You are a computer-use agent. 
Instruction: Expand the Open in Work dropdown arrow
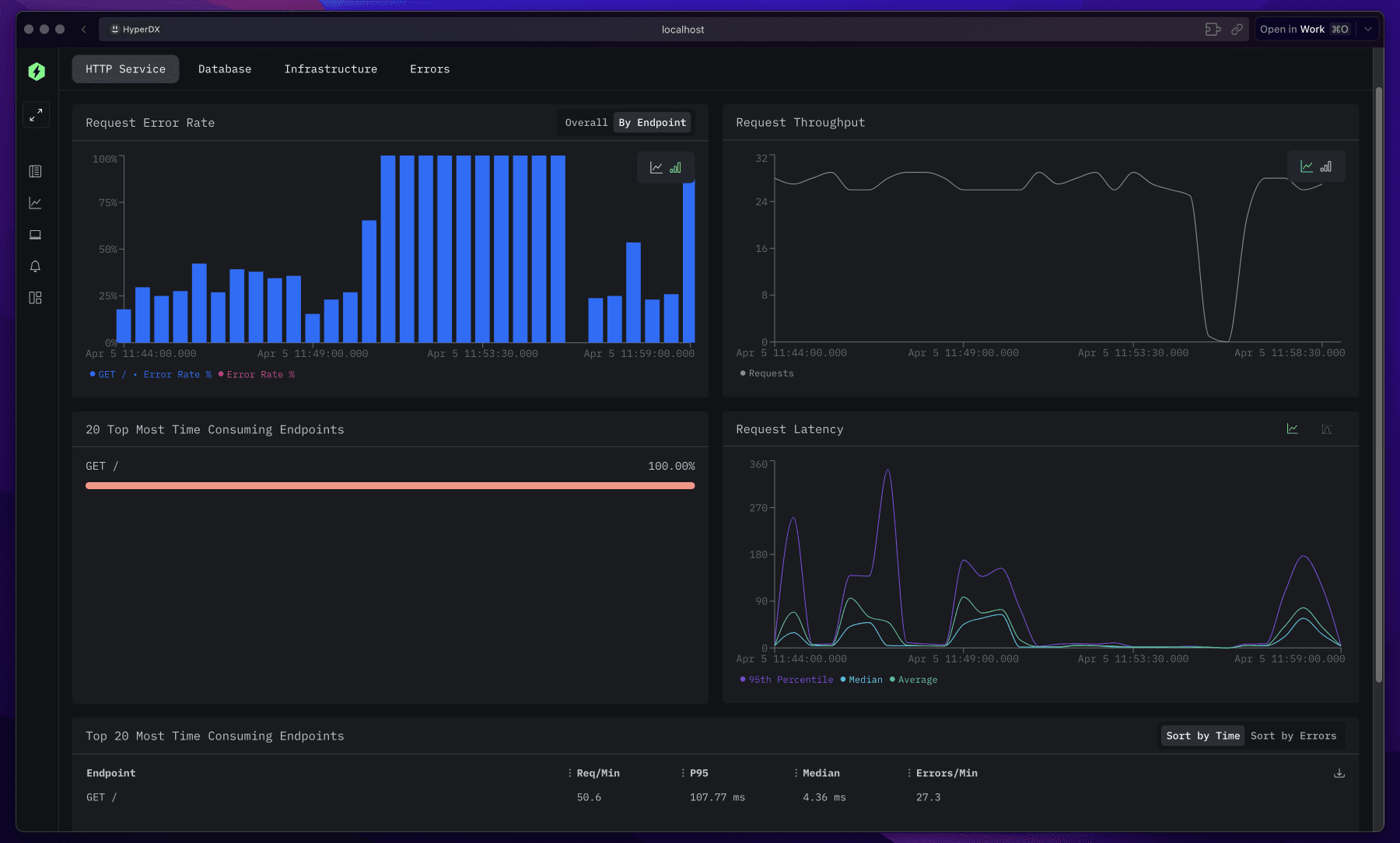(x=1368, y=30)
